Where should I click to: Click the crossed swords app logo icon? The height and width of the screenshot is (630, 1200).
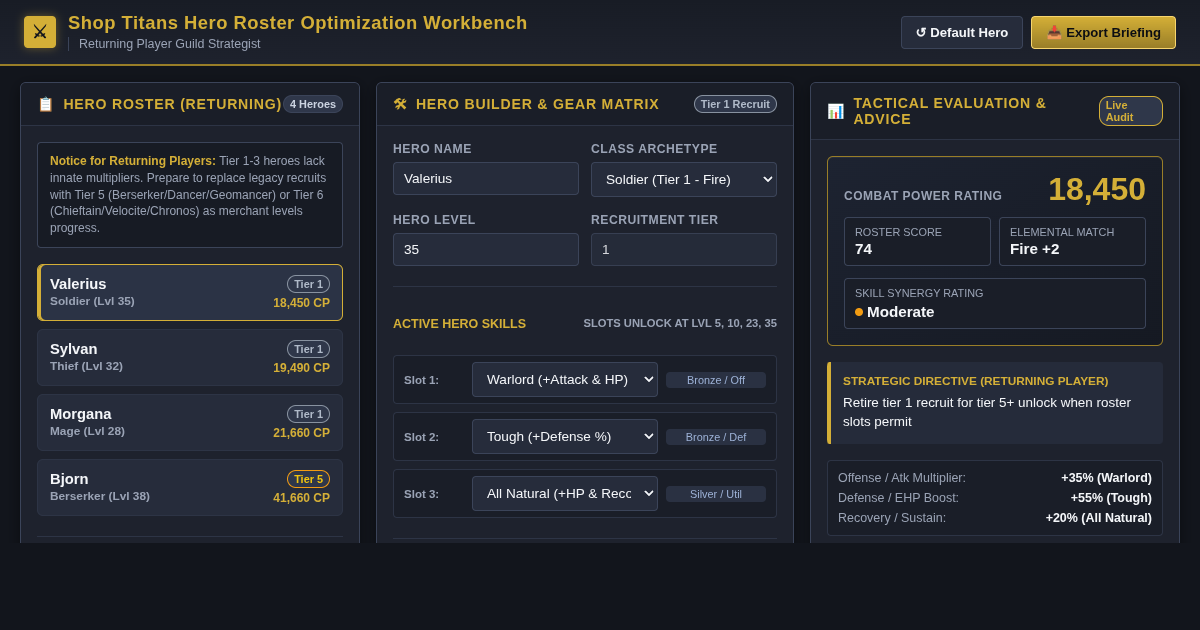click(x=40, y=32)
